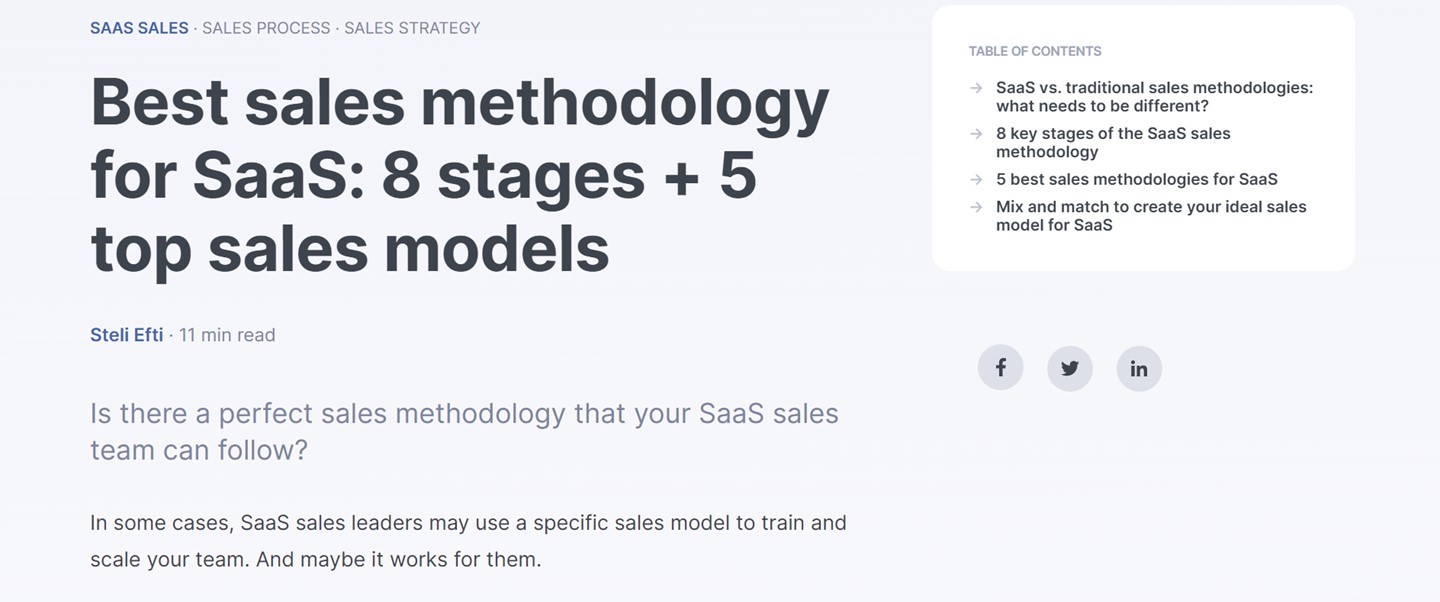Share article via Twitter icon

click(x=1070, y=368)
